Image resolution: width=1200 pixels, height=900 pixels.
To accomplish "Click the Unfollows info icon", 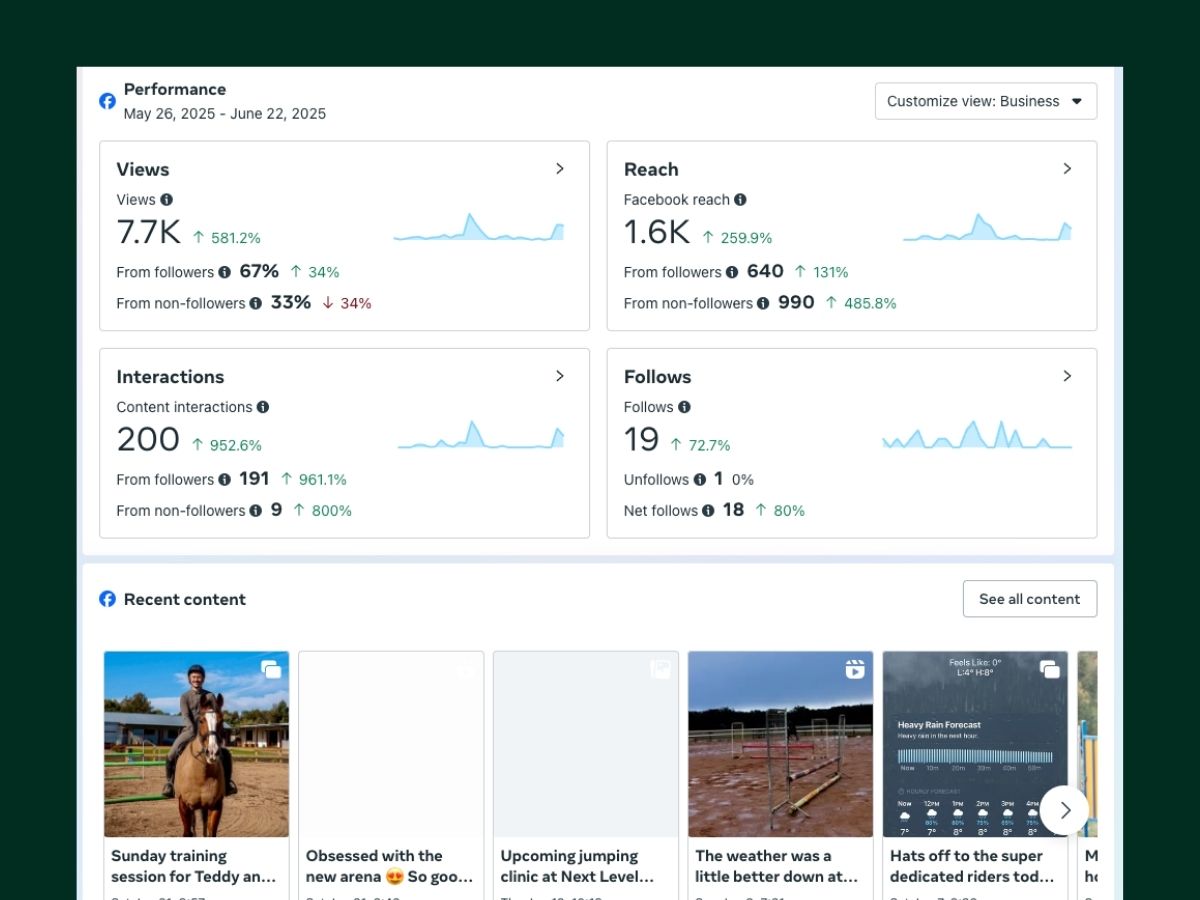I will [700, 479].
